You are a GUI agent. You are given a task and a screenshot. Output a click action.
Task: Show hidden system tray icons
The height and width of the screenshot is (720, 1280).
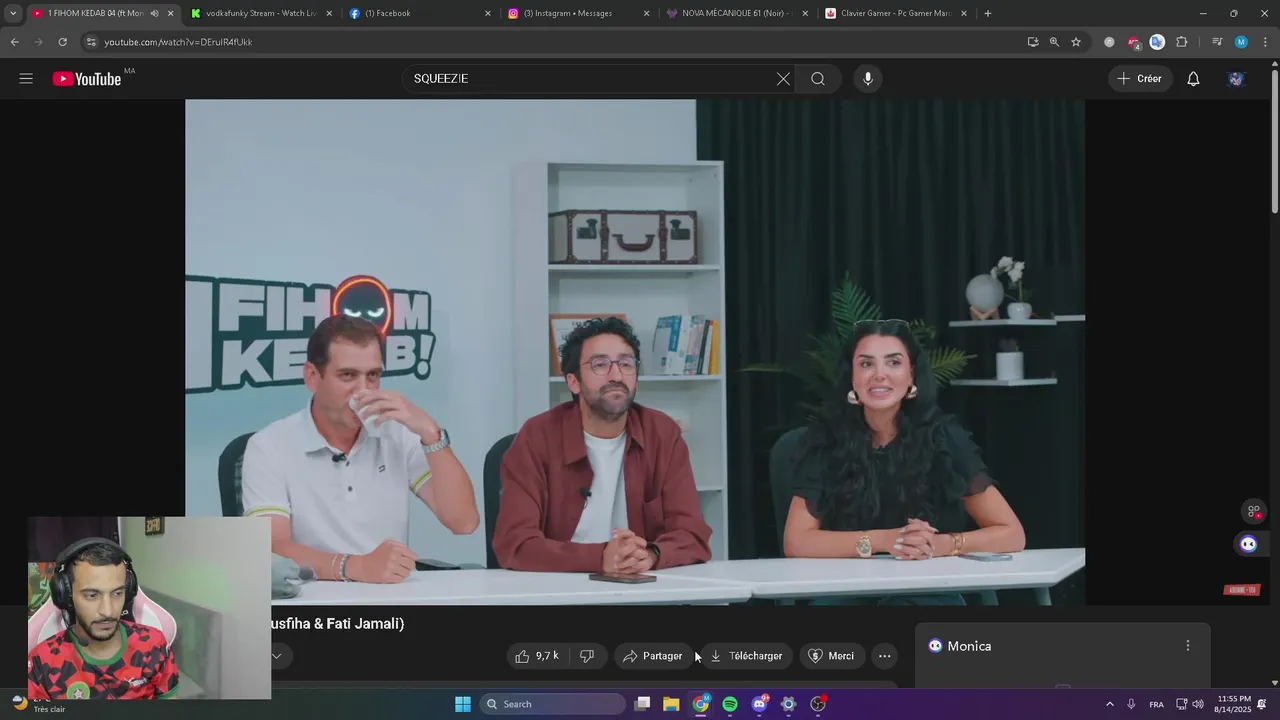1109,704
